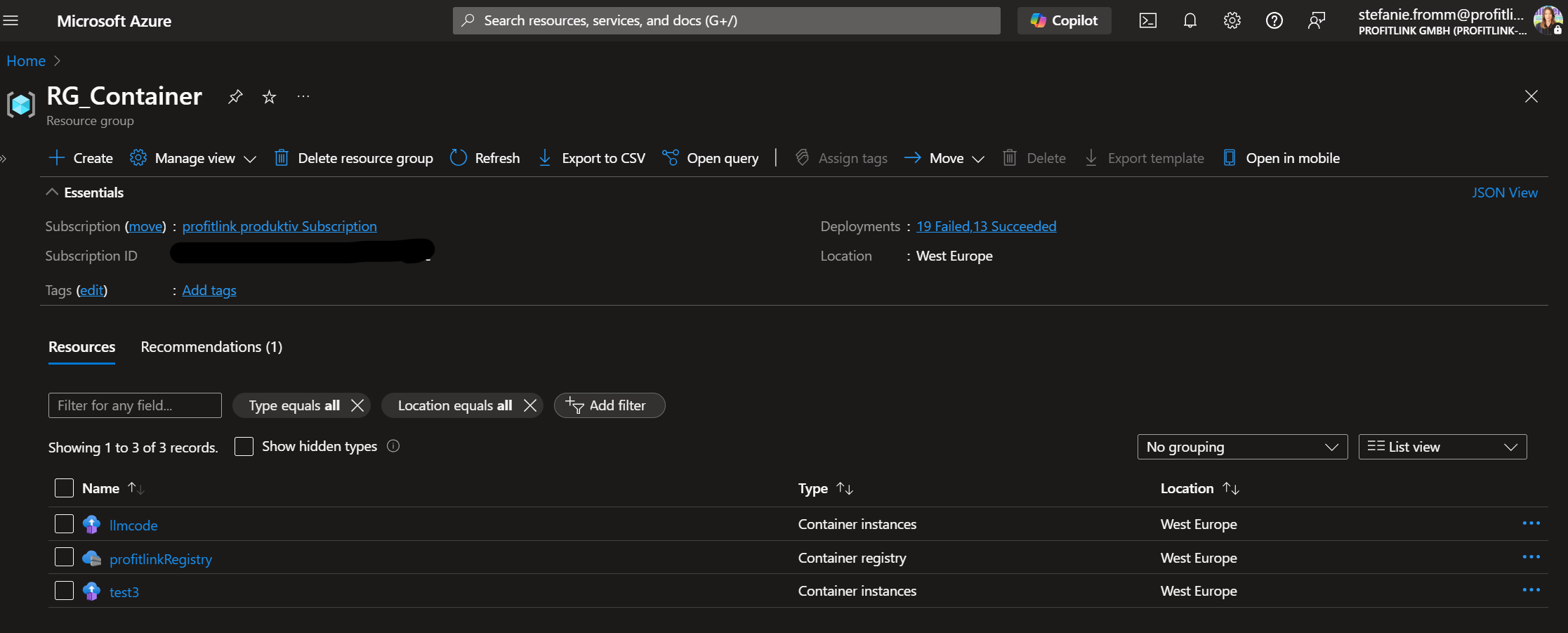
Task: Open context menu ellipsis for test3
Action: pos(1531,590)
